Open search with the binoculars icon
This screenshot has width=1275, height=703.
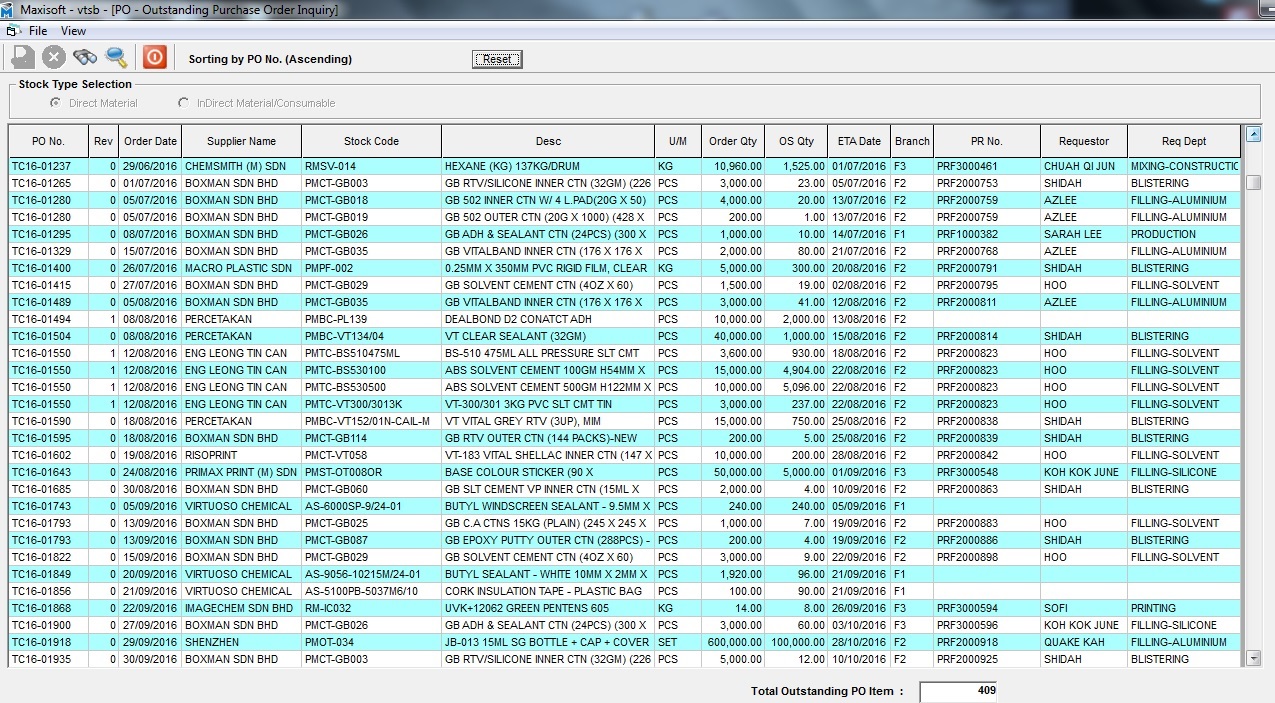pyautogui.click(x=85, y=57)
